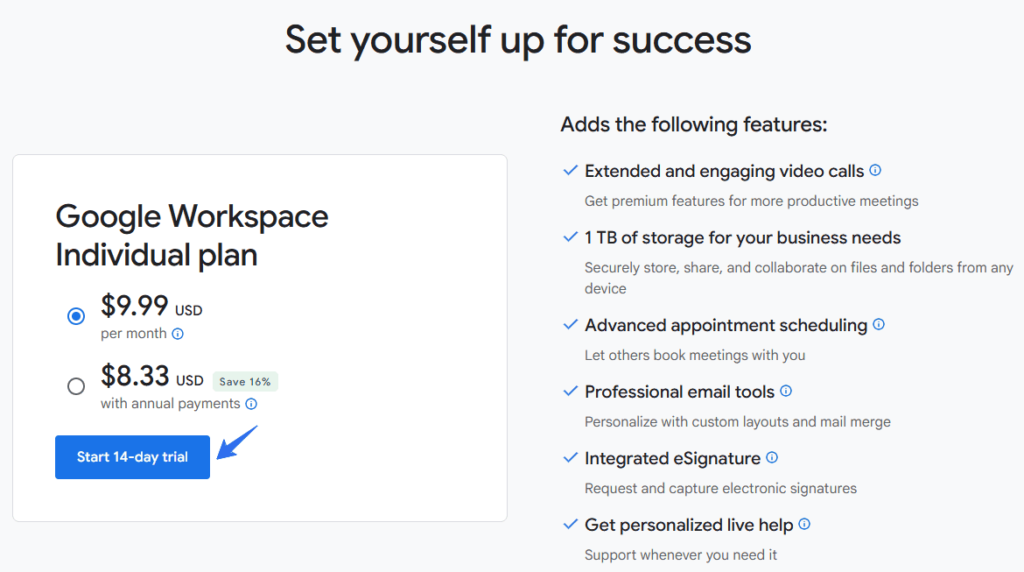Start the 14-day trial
The image size is (1024, 572).
(x=132, y=457)
